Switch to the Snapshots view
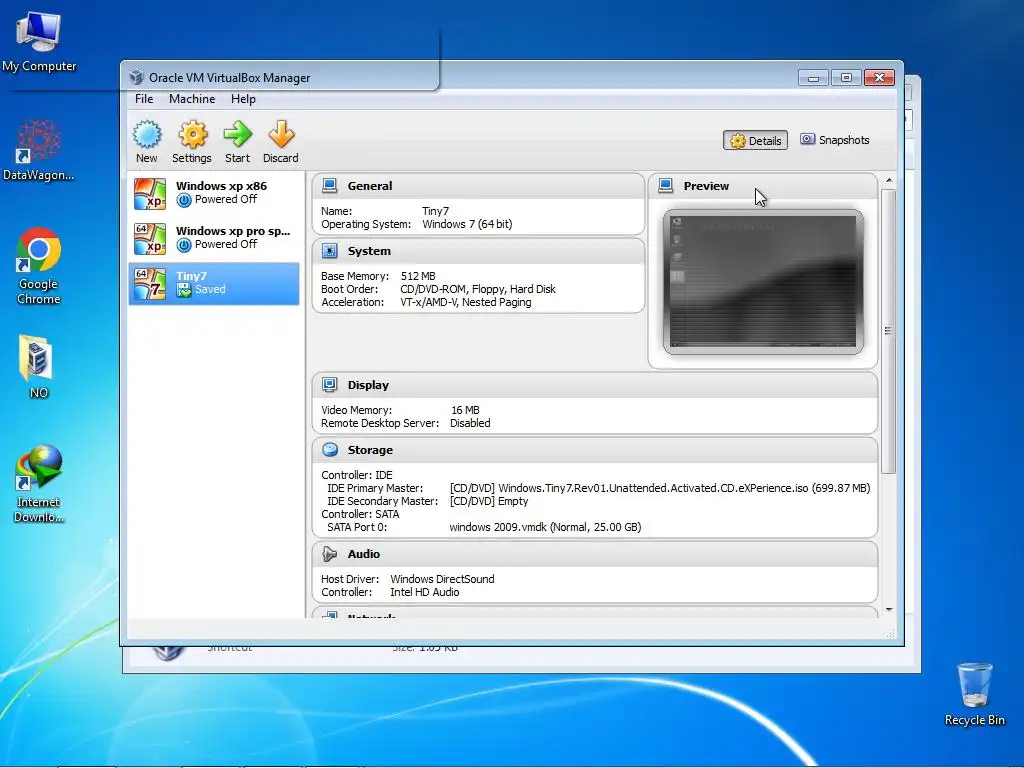Image resolution: width=1024 pixels, height=768 pixels. coord(835,140)
